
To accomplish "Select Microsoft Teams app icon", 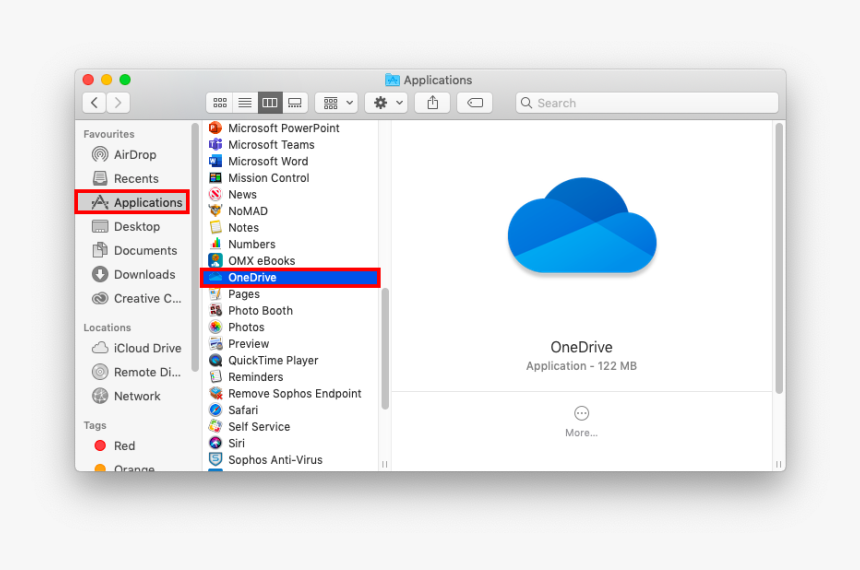I will 216,144.
